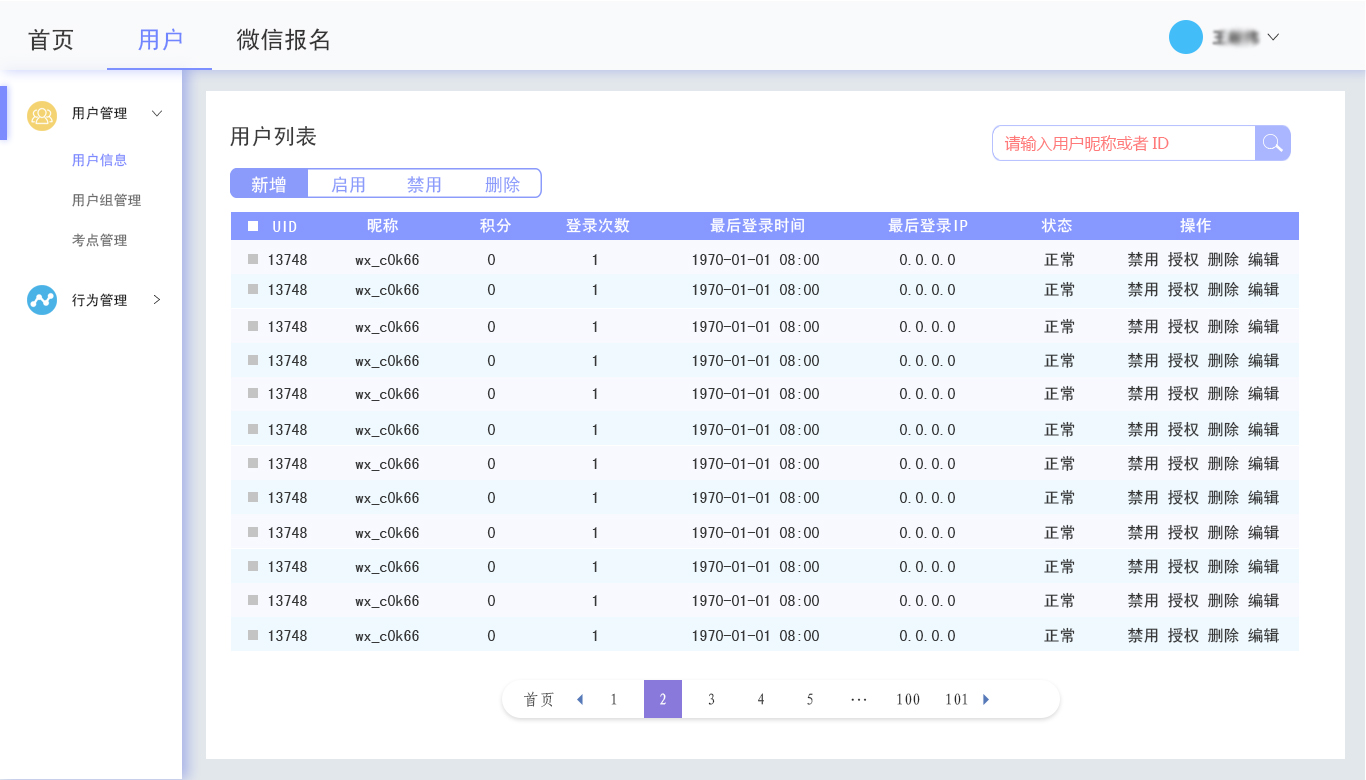This screenshot has width=1366, height=780.
Task: Click the 启用 button above the table
Action: [348, 185]
